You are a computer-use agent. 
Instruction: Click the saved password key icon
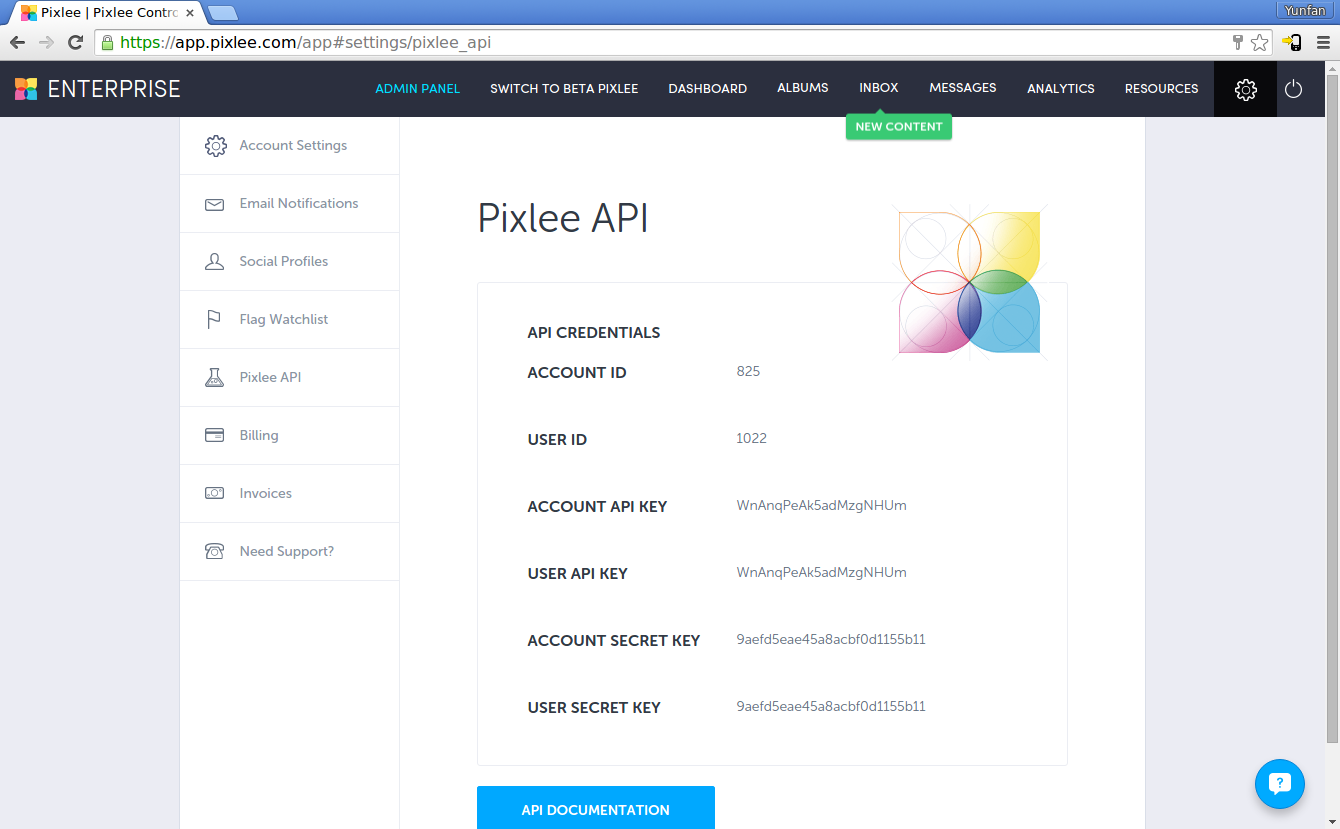click(1238, 43)
